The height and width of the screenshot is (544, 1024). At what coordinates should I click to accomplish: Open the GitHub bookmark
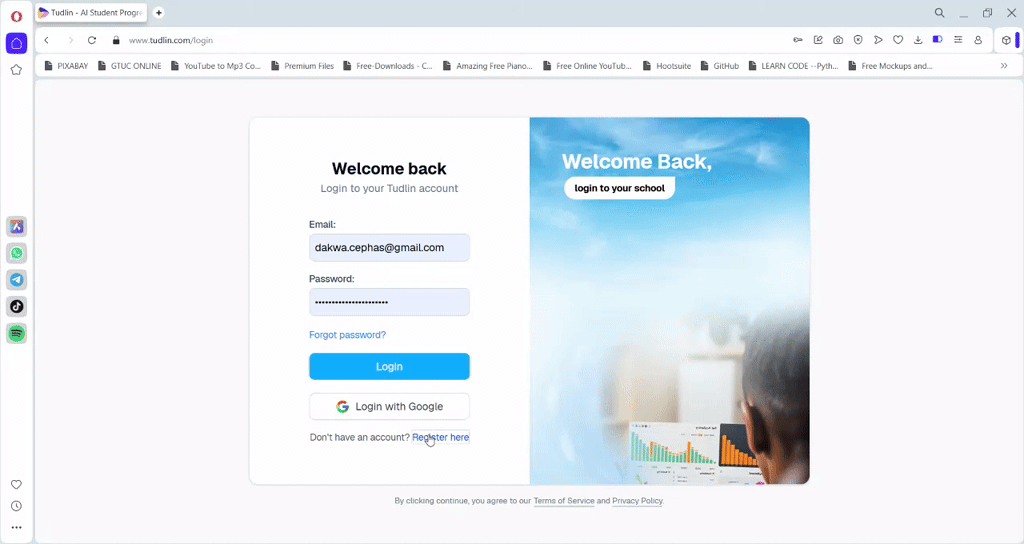point(720,66)
